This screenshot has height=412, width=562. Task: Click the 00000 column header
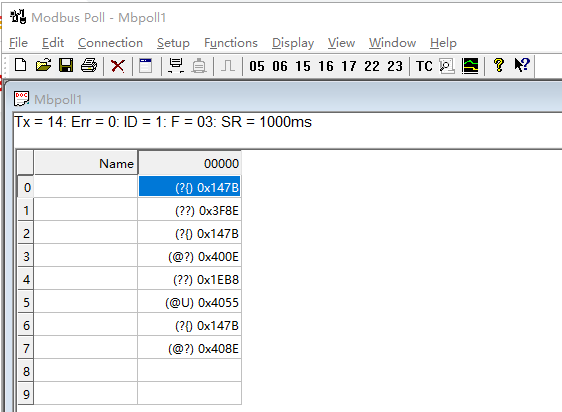190,163
